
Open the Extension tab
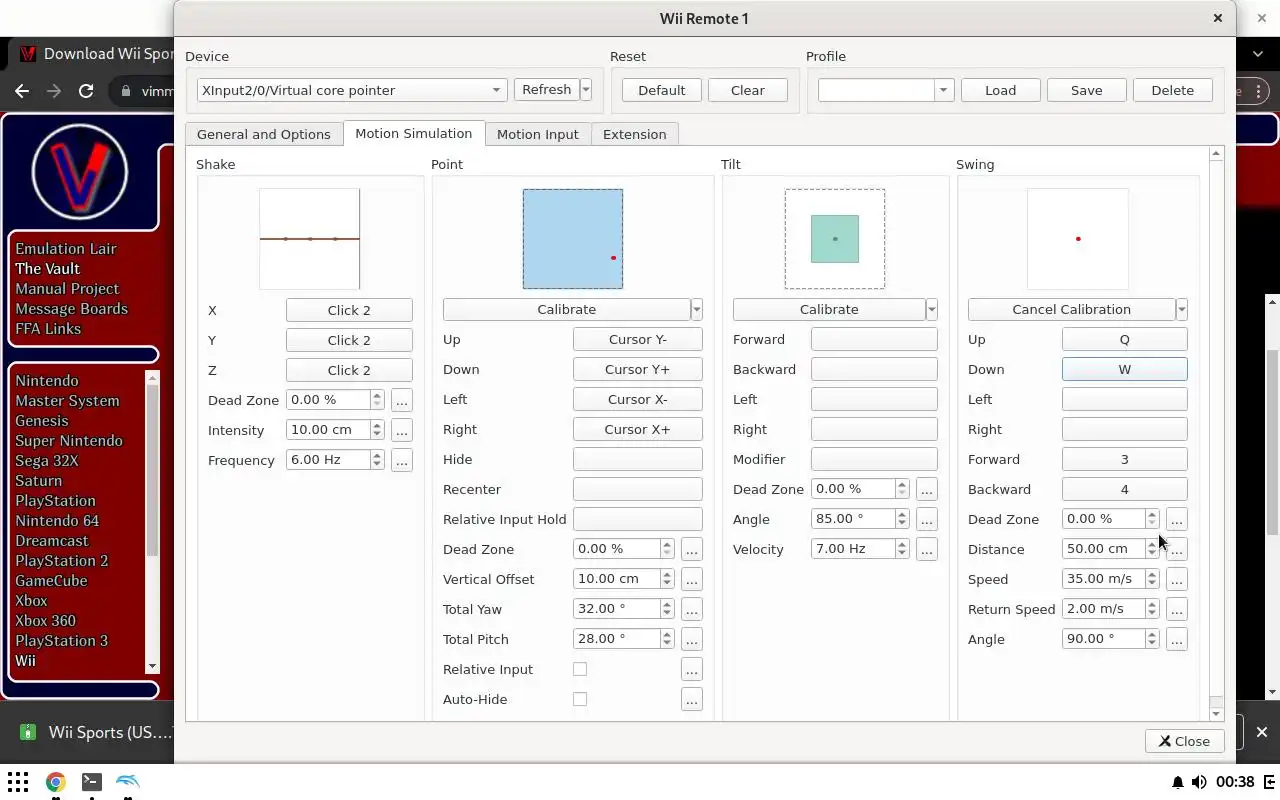(635, 134)
